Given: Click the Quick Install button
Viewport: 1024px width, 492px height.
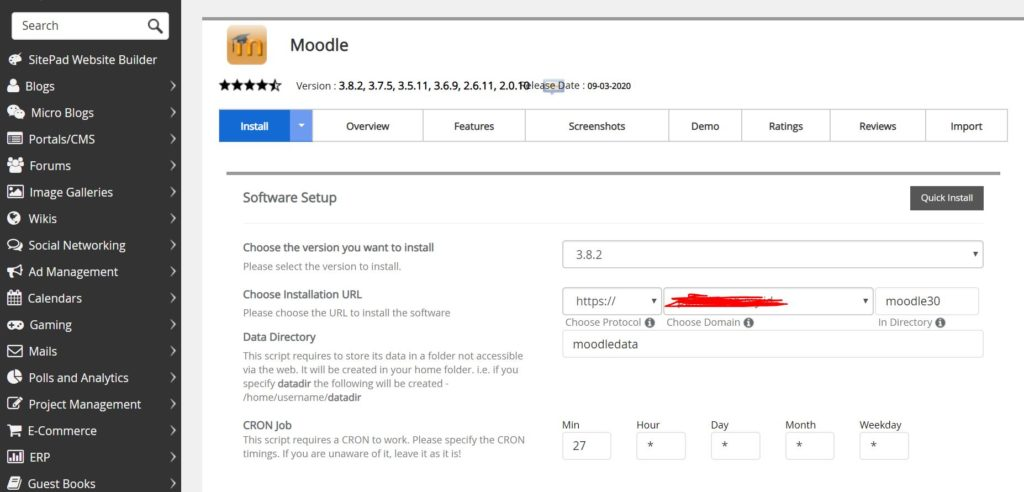Looking at the screenshot, I should coord(947,198).
